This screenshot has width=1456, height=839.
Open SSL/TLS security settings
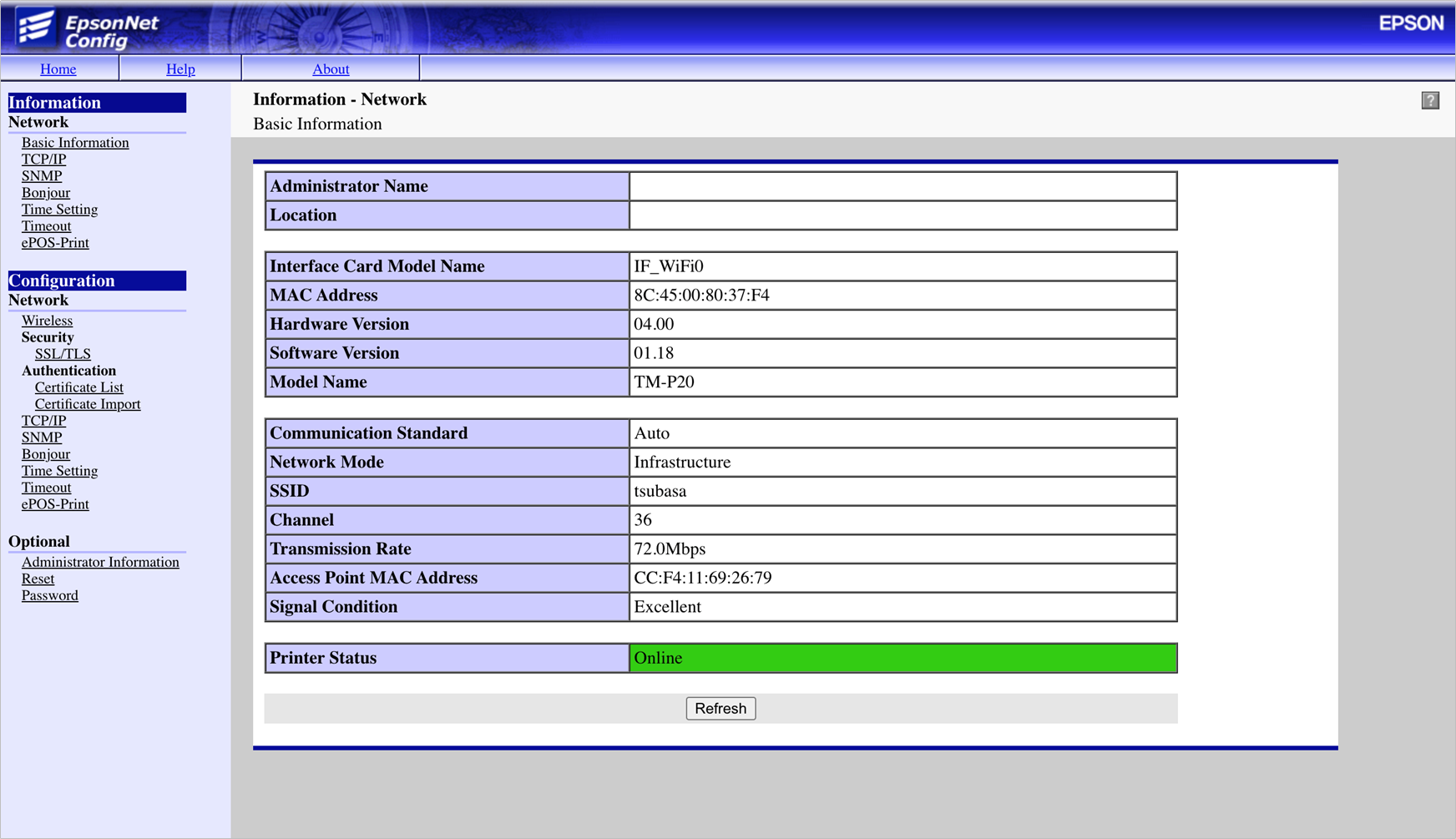pos(63,354)
